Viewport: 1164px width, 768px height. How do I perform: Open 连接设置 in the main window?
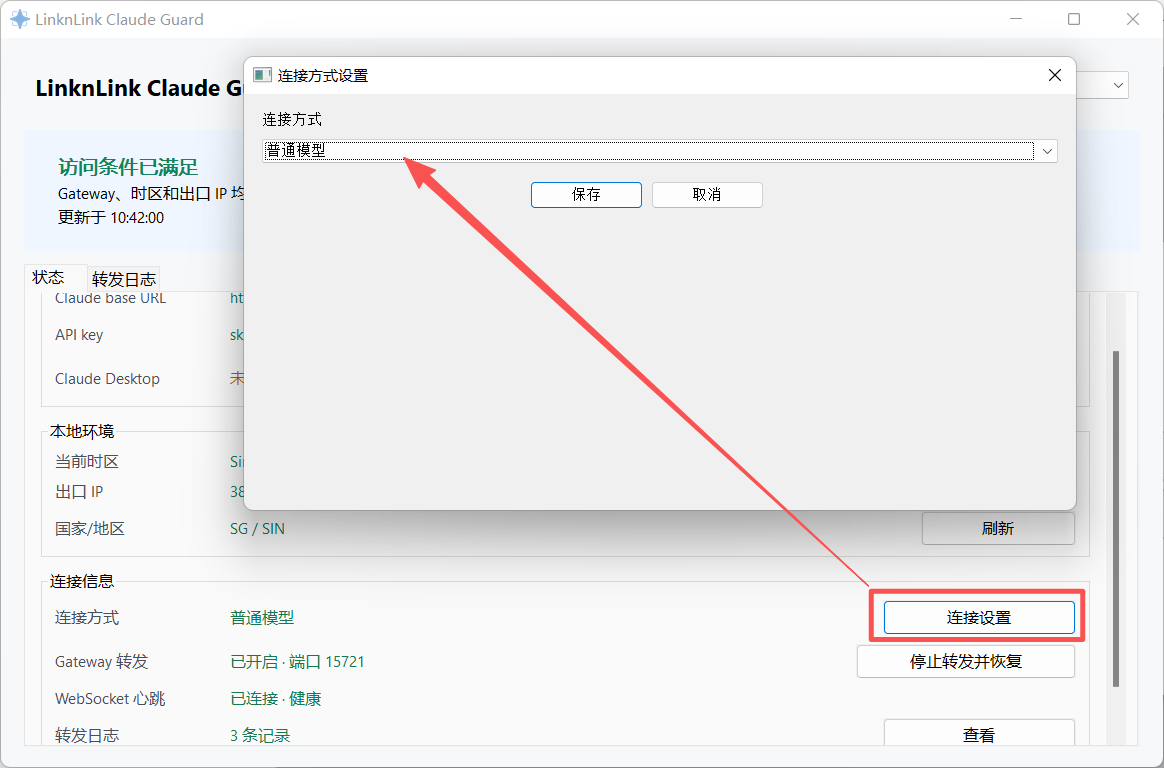[x=978, y=617]
